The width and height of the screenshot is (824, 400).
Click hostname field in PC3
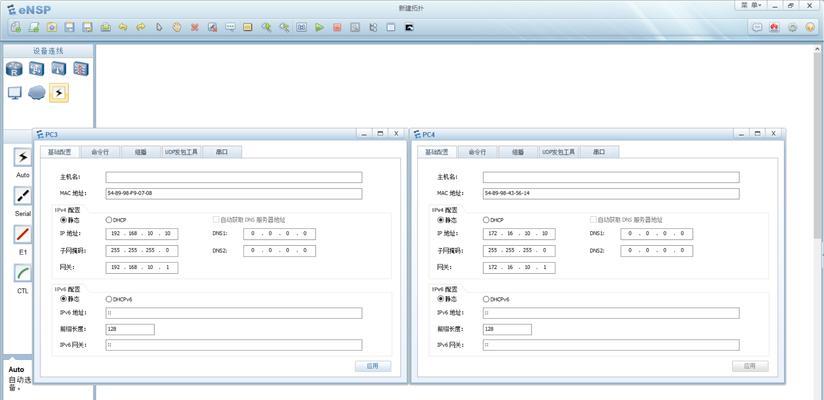tap(234, 177)
